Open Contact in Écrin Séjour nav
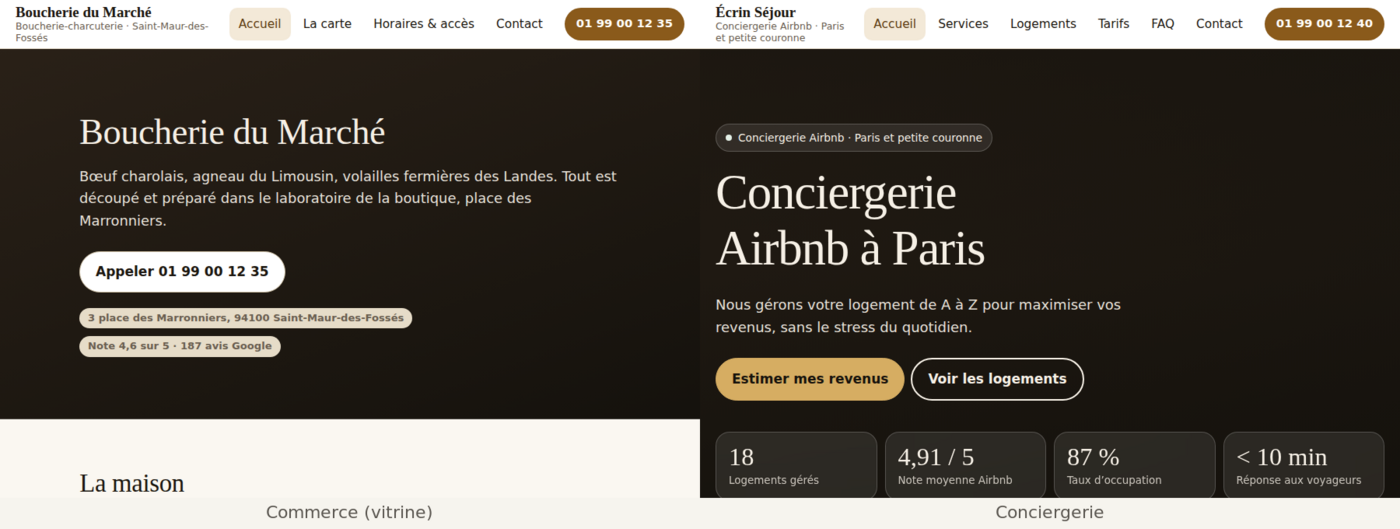Image resolution: width=1400 pixels, height=529 pixels. (x=1219, y=24)
